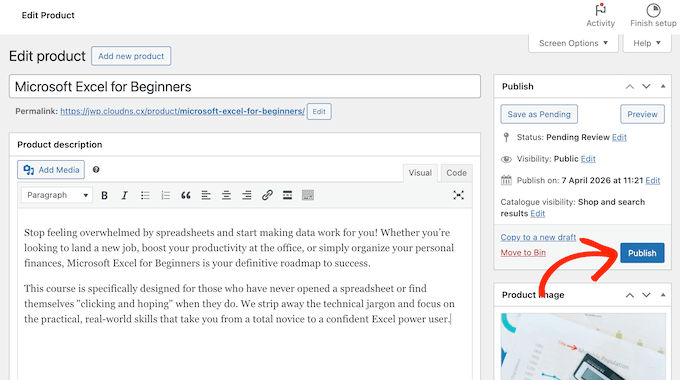Image resolution: width=680 pixels, height=380 pixels.
Task: Align text center
Action: (226, 195)
